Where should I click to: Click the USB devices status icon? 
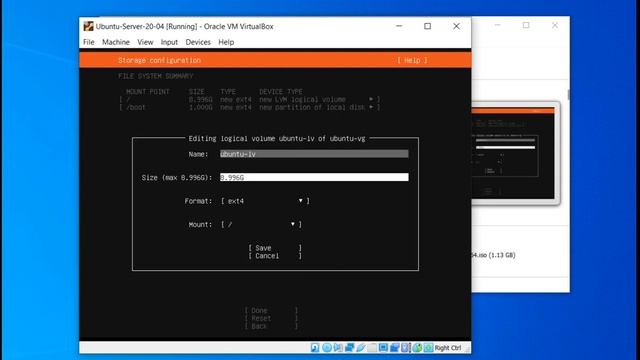pyautogui.click(x=360, y=348)
